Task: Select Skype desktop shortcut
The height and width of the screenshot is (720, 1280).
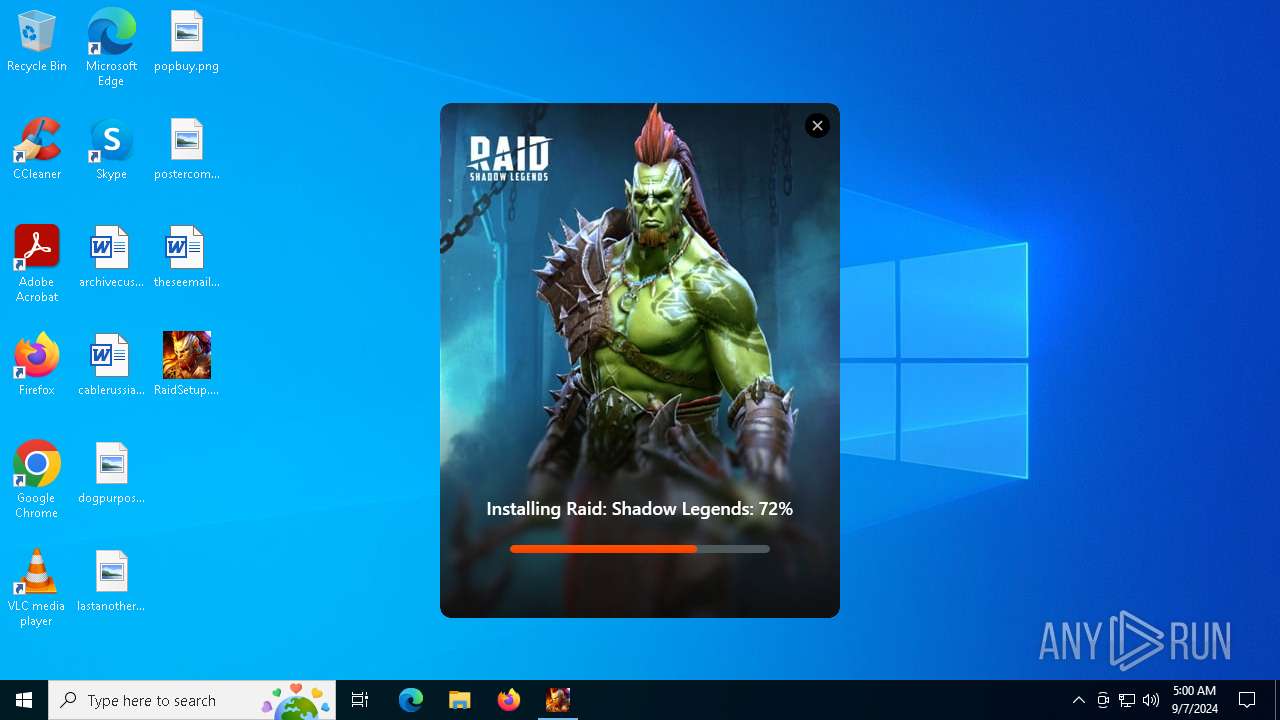Action: click(x=111, y=149)
